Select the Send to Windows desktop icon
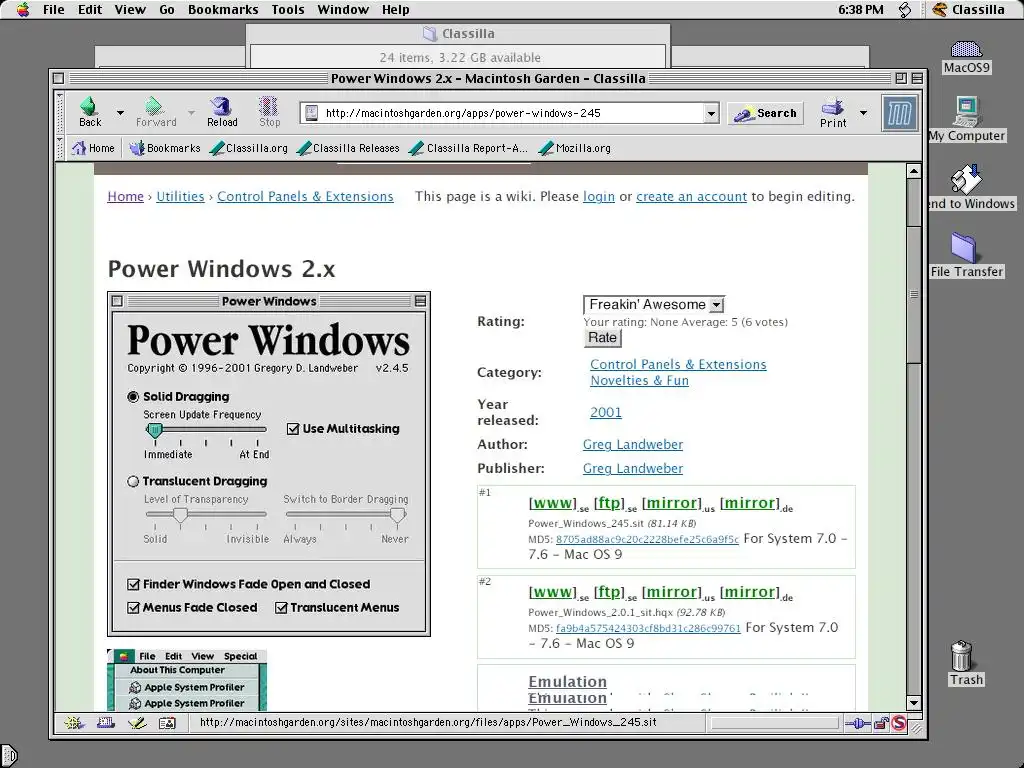This screenshot has height=768, width=1024. click(967, 180)
